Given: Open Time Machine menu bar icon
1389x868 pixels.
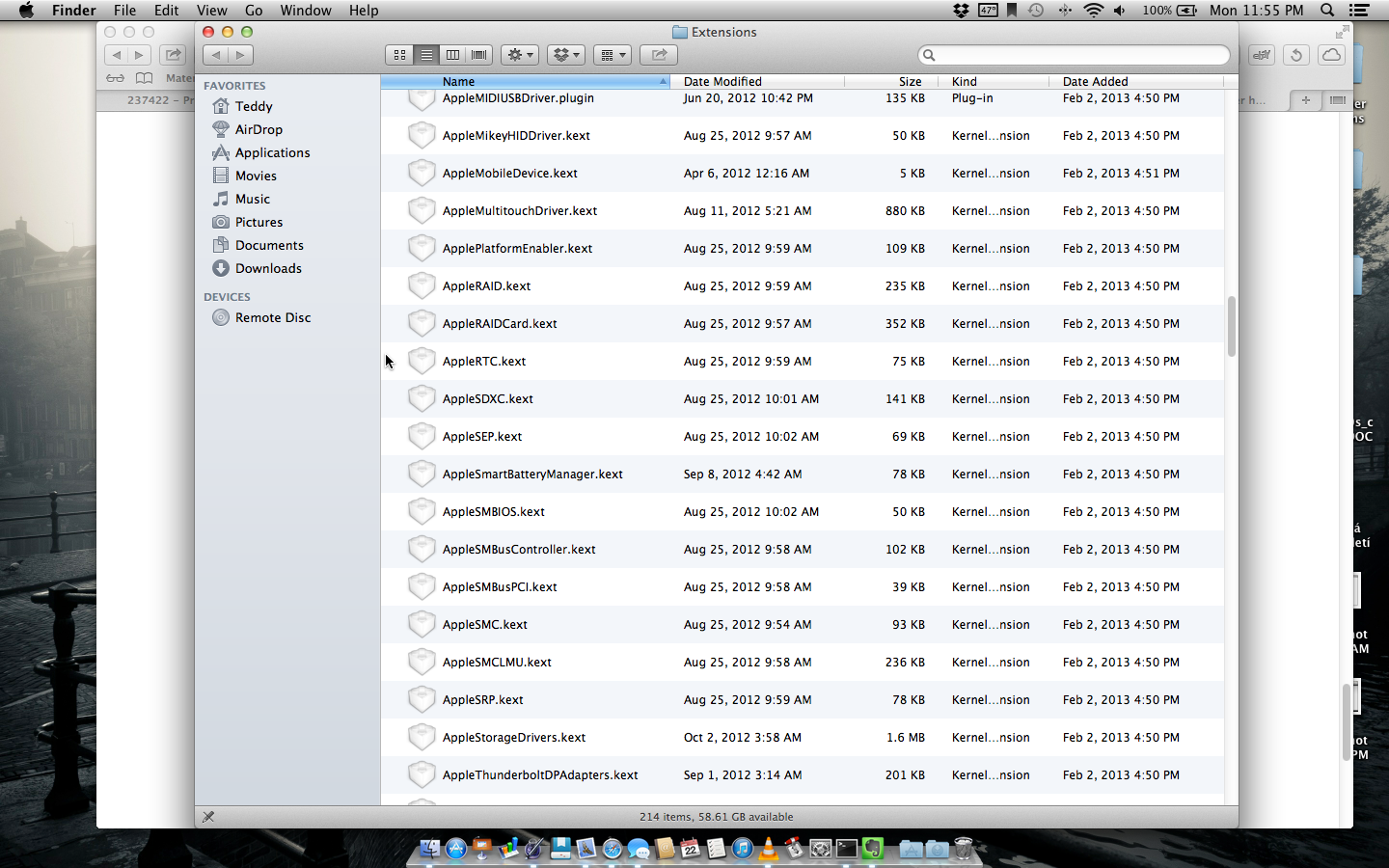Looking at the screenshot, I should (1036, 11).
